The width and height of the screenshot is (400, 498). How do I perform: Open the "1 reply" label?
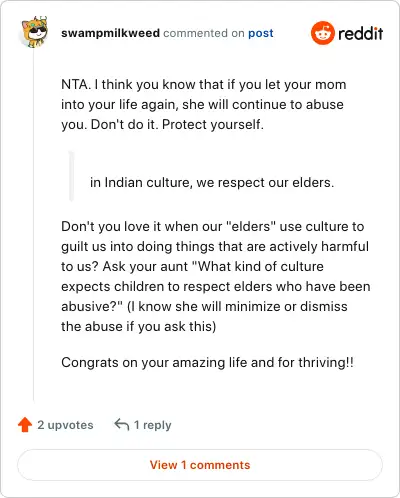point(153,425)
